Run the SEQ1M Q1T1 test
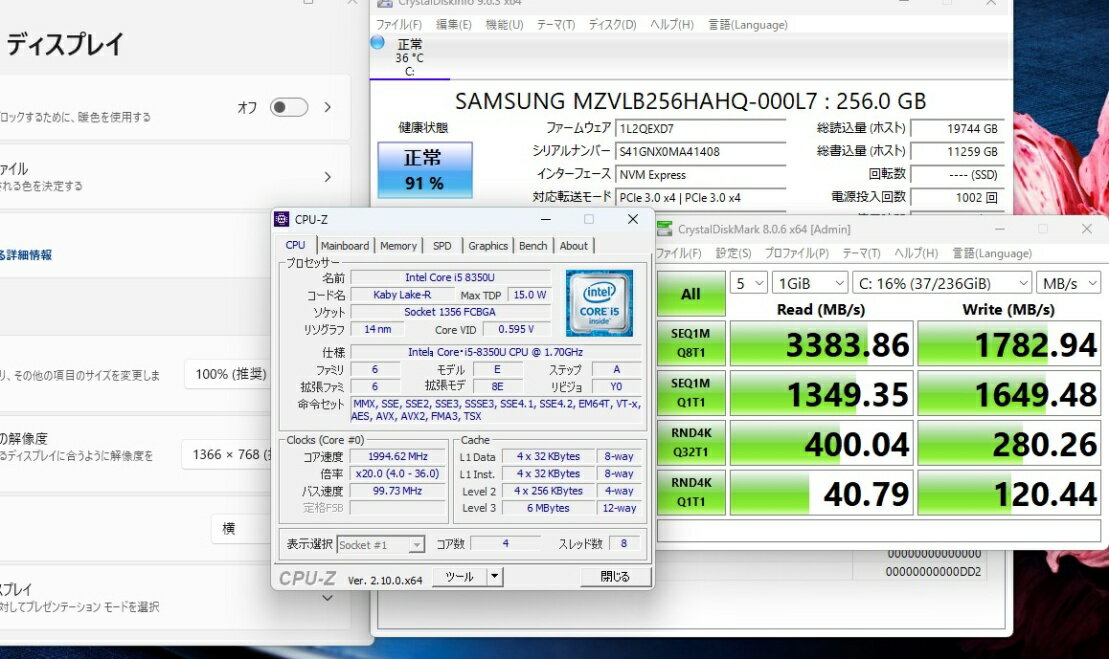The height and width of the screenshot is (659, 1109). (691, 392)
